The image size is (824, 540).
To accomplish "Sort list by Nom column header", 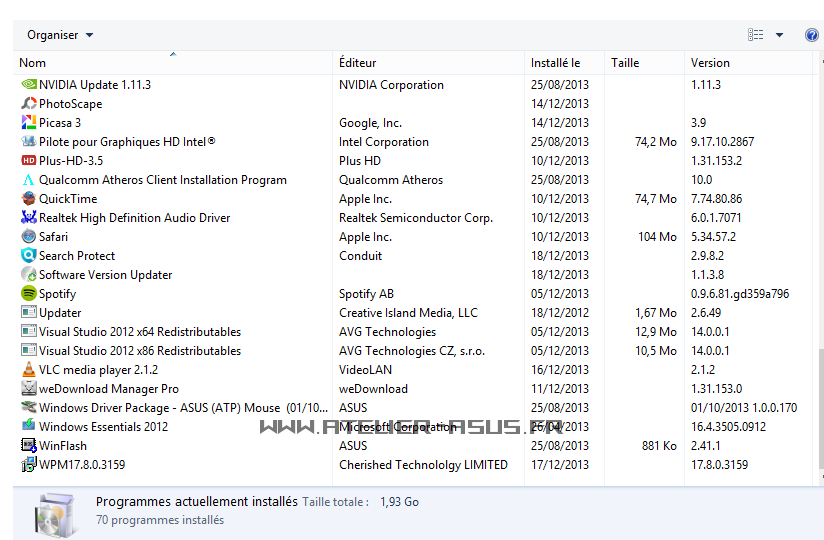I will [33, 63].
